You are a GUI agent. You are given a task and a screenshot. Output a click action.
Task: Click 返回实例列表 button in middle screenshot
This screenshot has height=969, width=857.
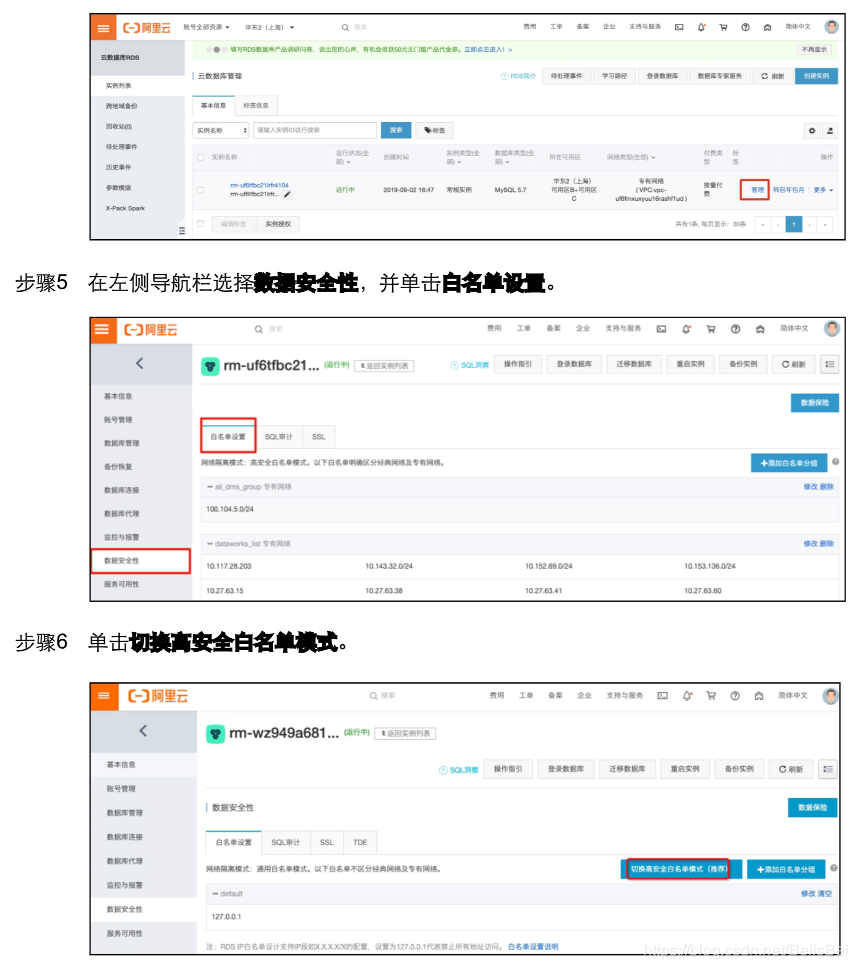[384, 366]
